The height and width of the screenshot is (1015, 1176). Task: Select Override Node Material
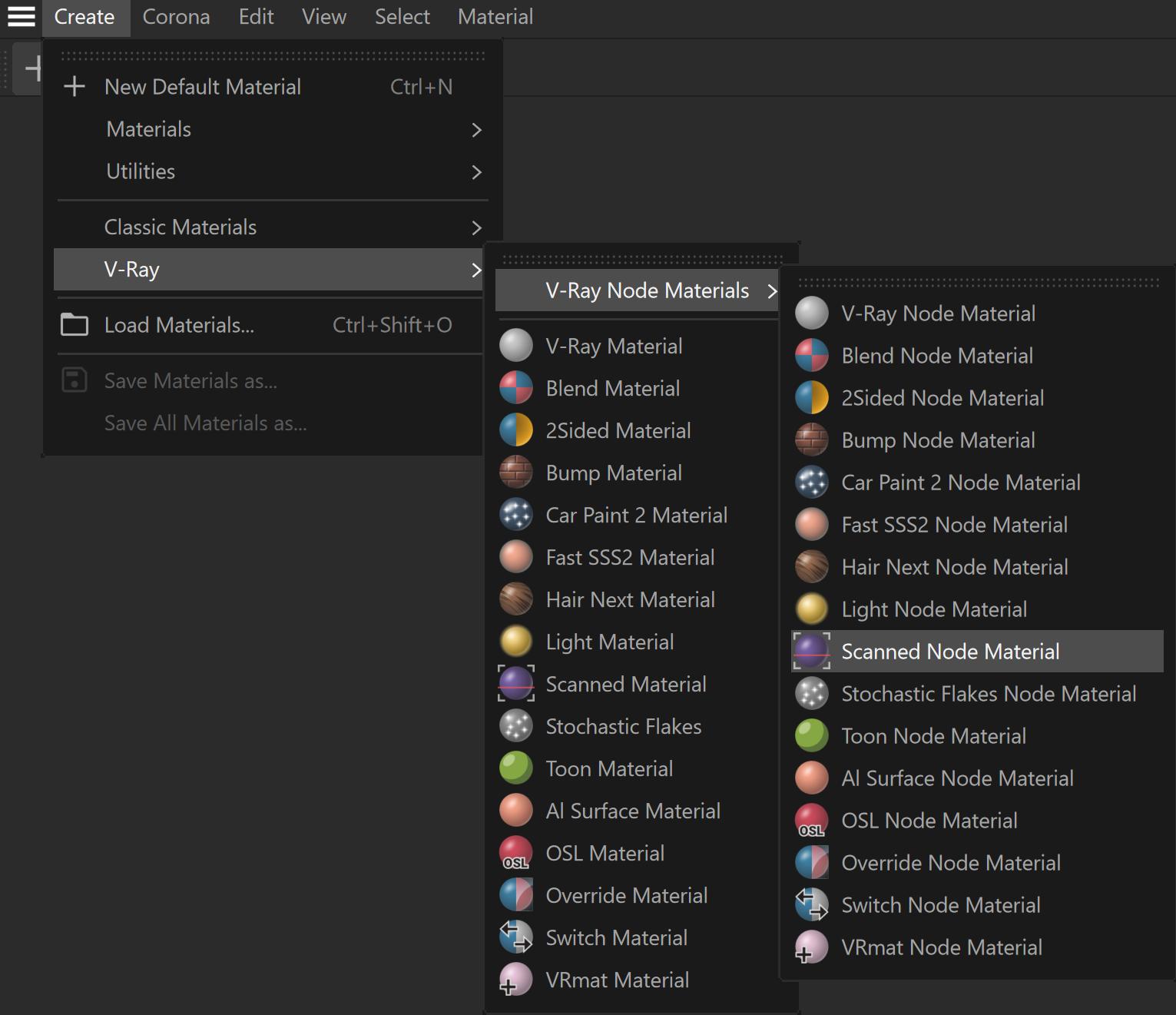point(977,863)
